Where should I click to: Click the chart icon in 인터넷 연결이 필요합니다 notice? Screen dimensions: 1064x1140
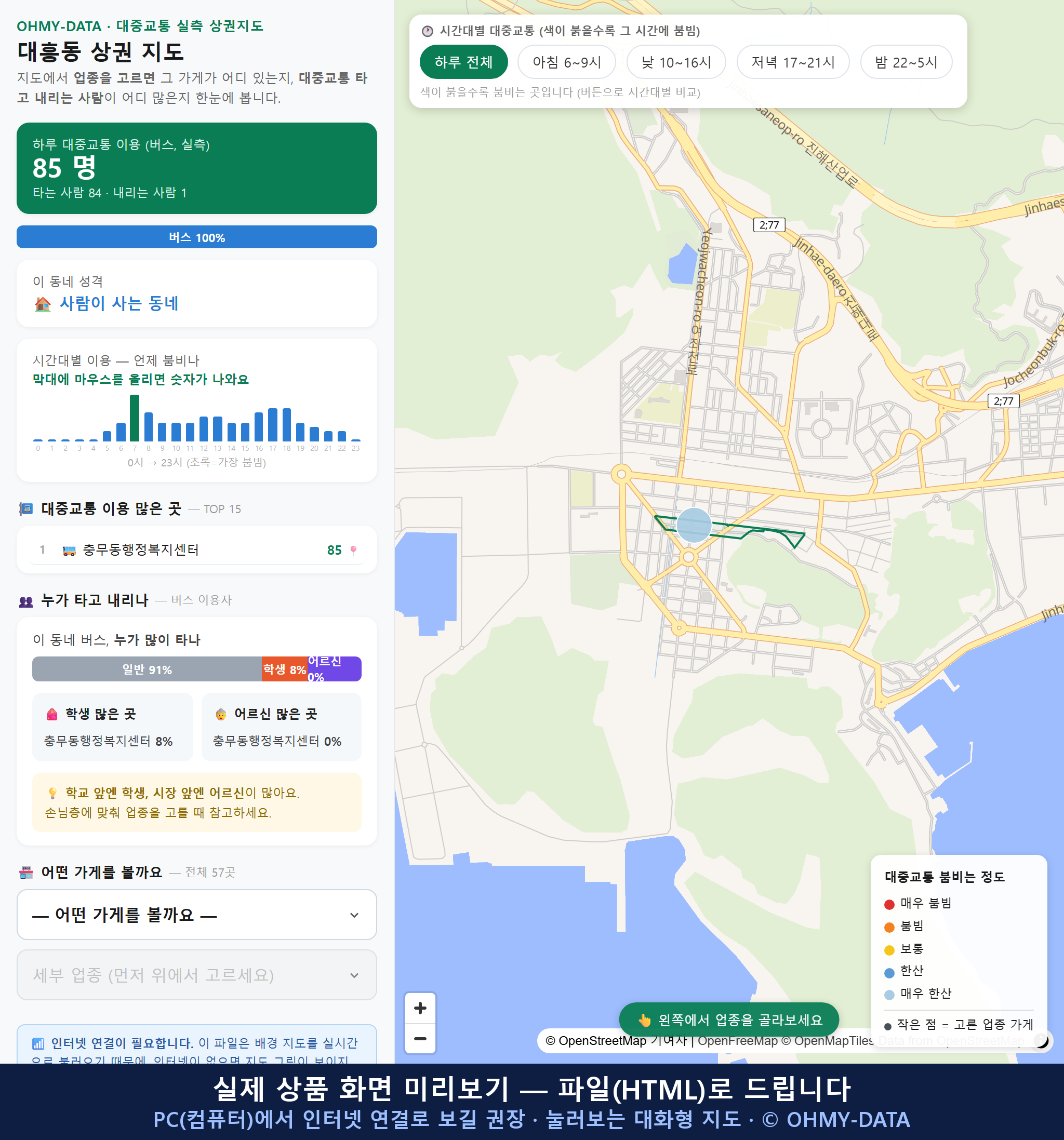coord(38,1043)
